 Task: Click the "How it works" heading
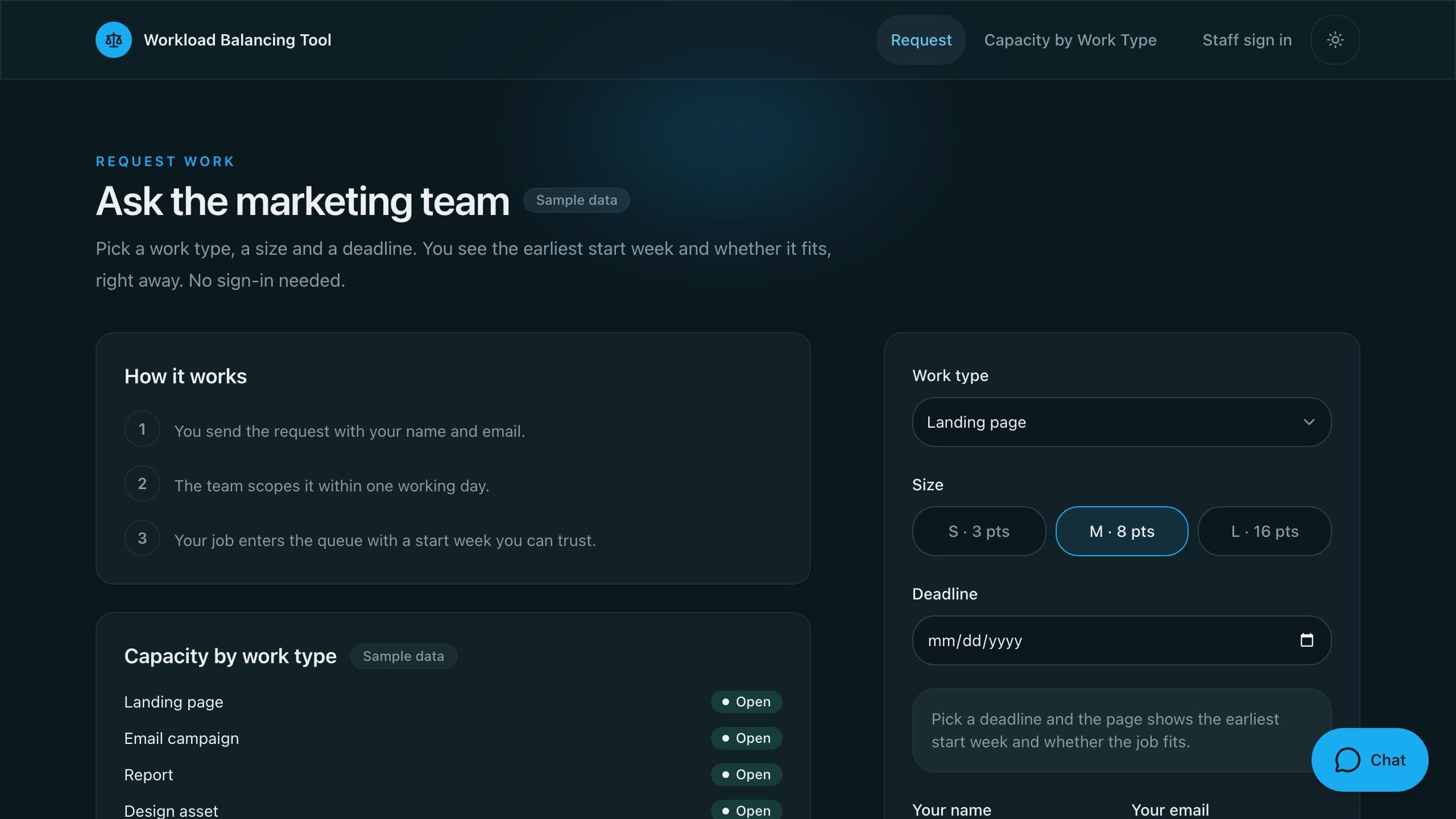point(185,377)
